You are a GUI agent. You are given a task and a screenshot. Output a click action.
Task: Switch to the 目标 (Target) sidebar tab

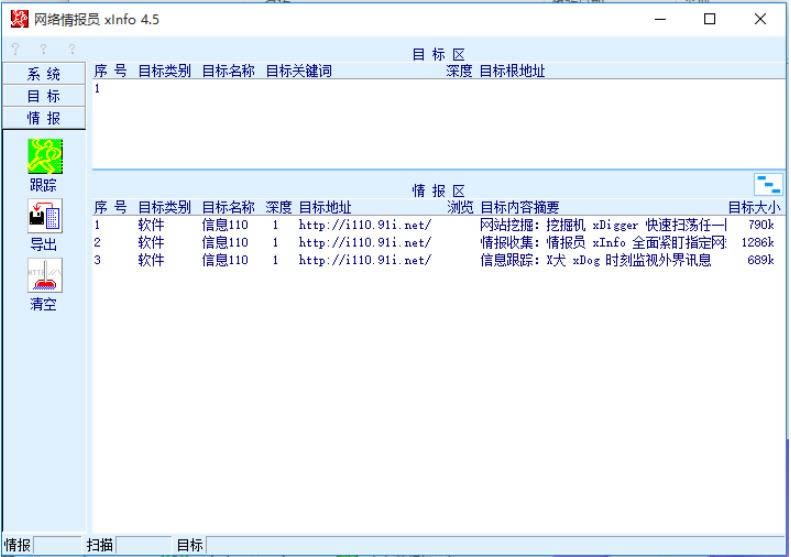pyautogui.click(x=43, y=96)
